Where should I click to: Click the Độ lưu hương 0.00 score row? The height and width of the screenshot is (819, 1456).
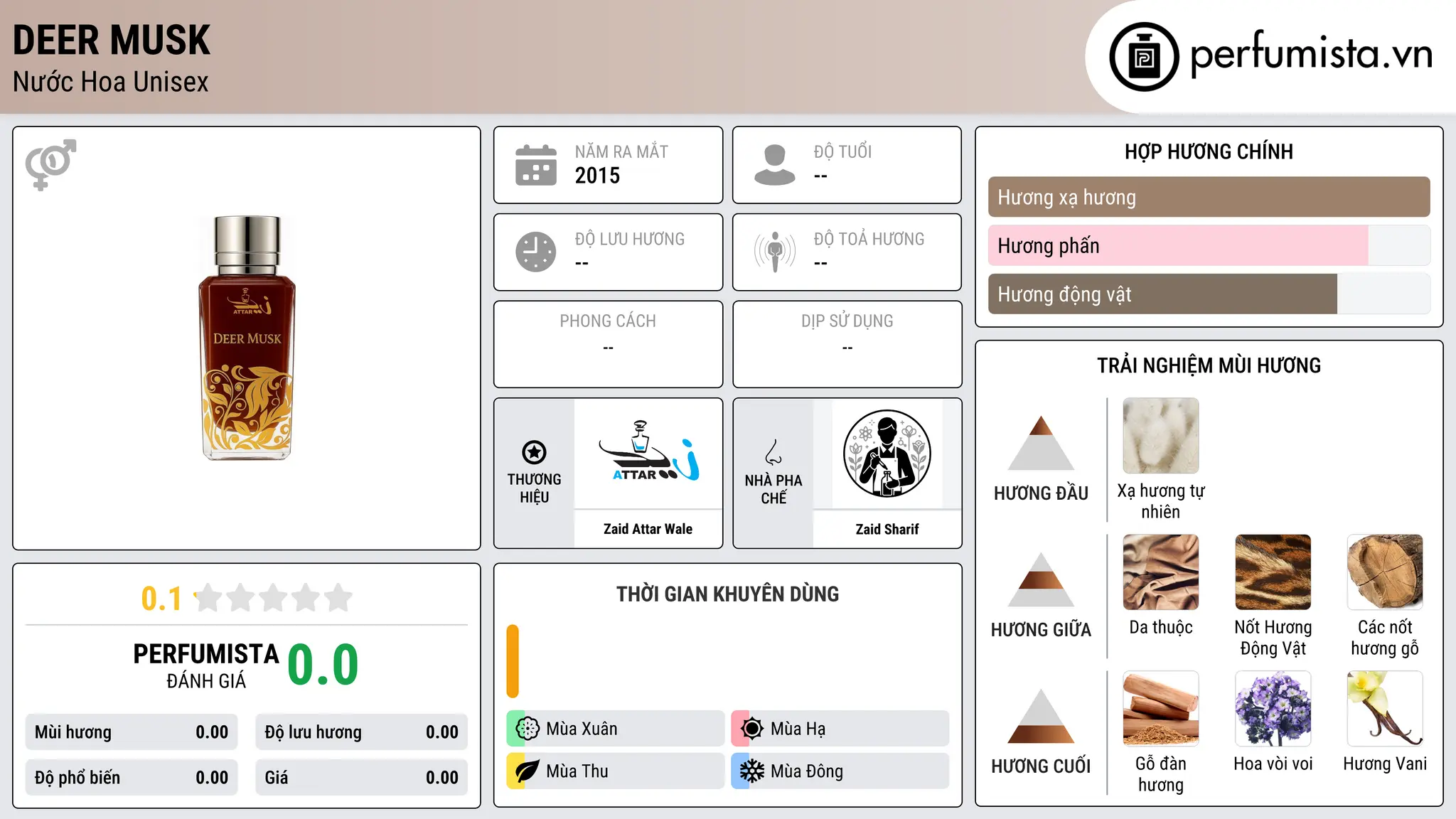362,732
